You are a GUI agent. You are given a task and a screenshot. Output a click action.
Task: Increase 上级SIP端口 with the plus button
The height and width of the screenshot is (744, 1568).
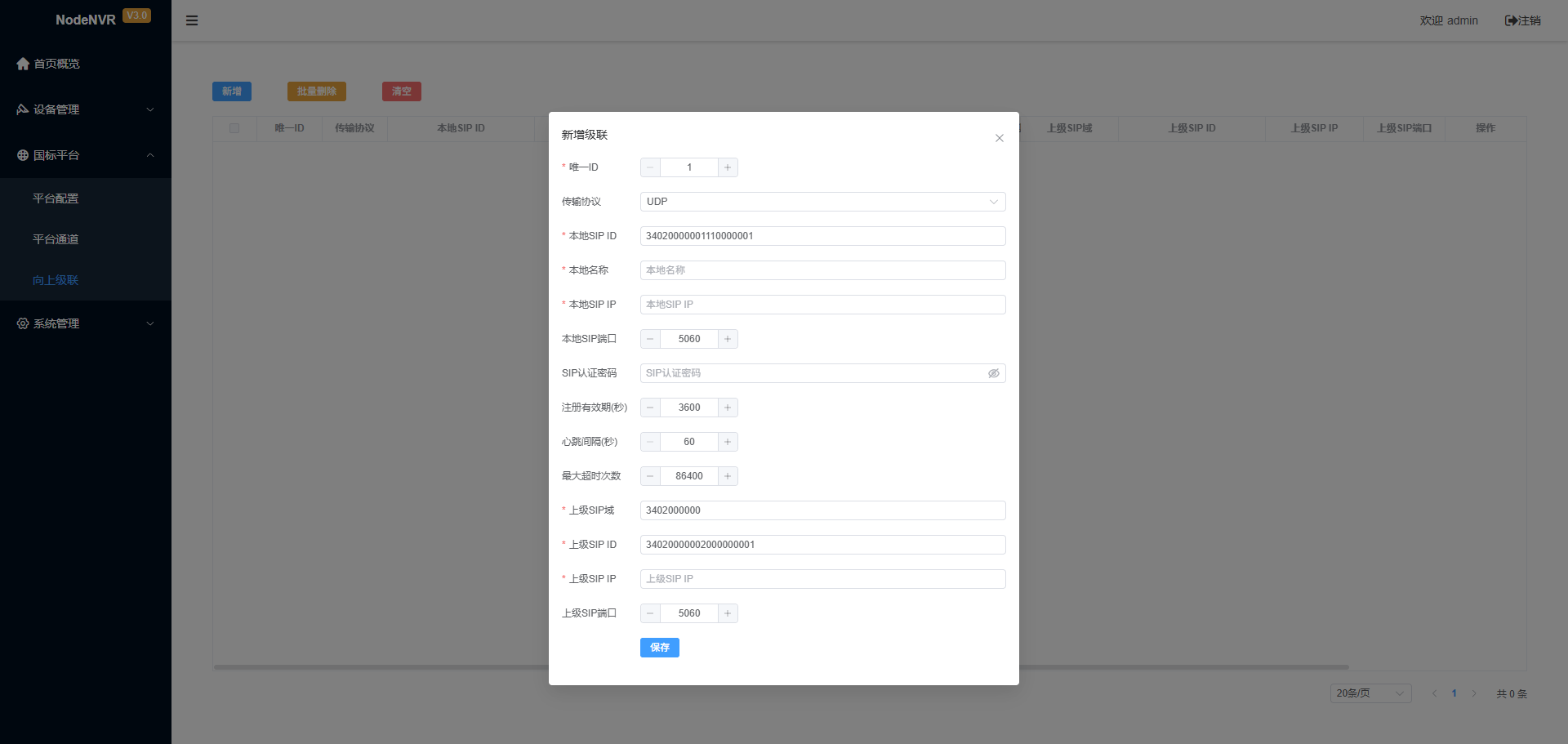(728, 613)
